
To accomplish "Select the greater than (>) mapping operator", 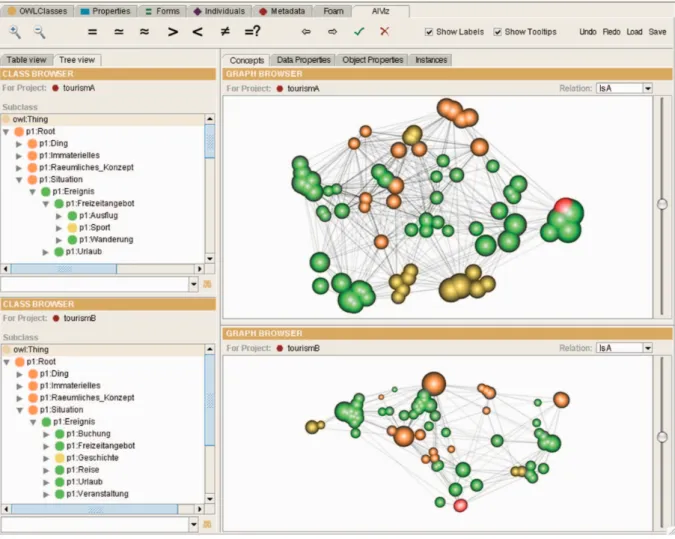I will [x=173, y=32].
